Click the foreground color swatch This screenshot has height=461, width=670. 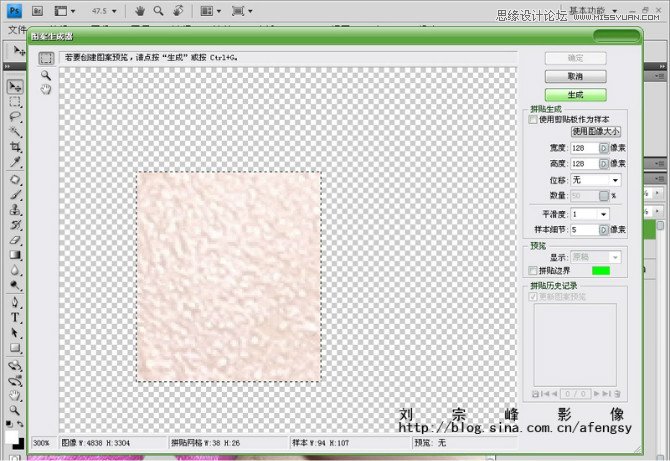click(x=12, y=437)
